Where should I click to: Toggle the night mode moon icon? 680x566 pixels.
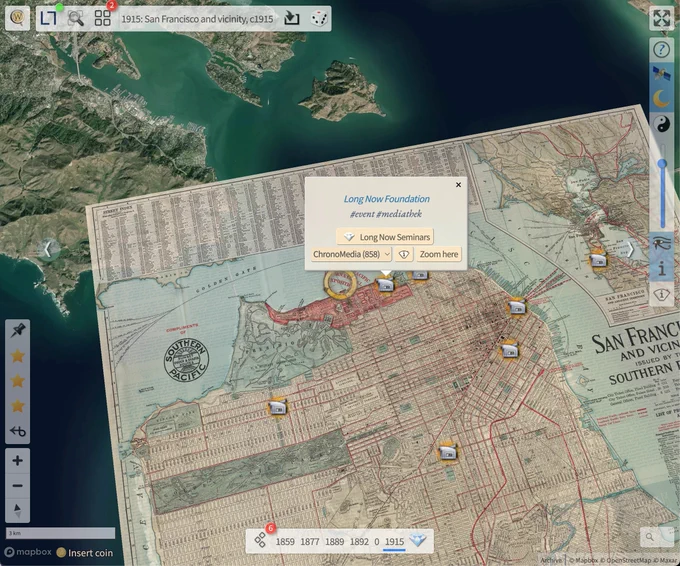(661, 99)
